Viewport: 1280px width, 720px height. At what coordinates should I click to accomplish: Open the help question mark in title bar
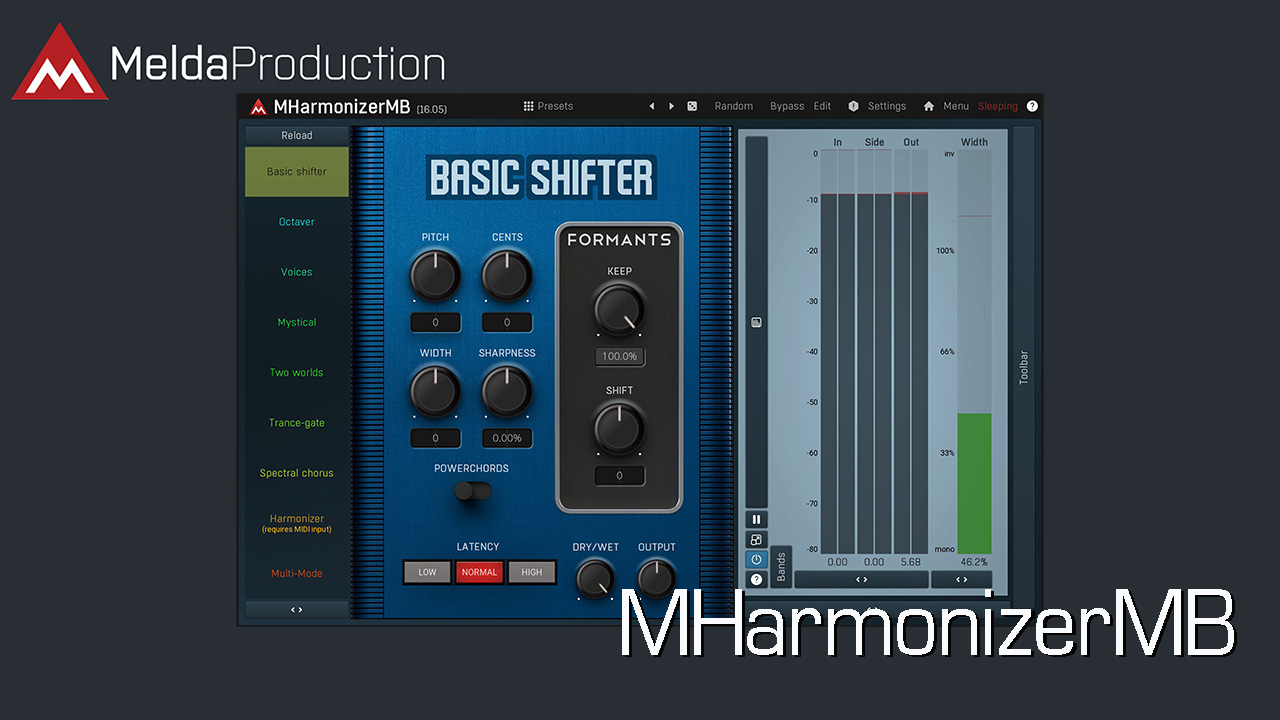[x=1032, y=106]
